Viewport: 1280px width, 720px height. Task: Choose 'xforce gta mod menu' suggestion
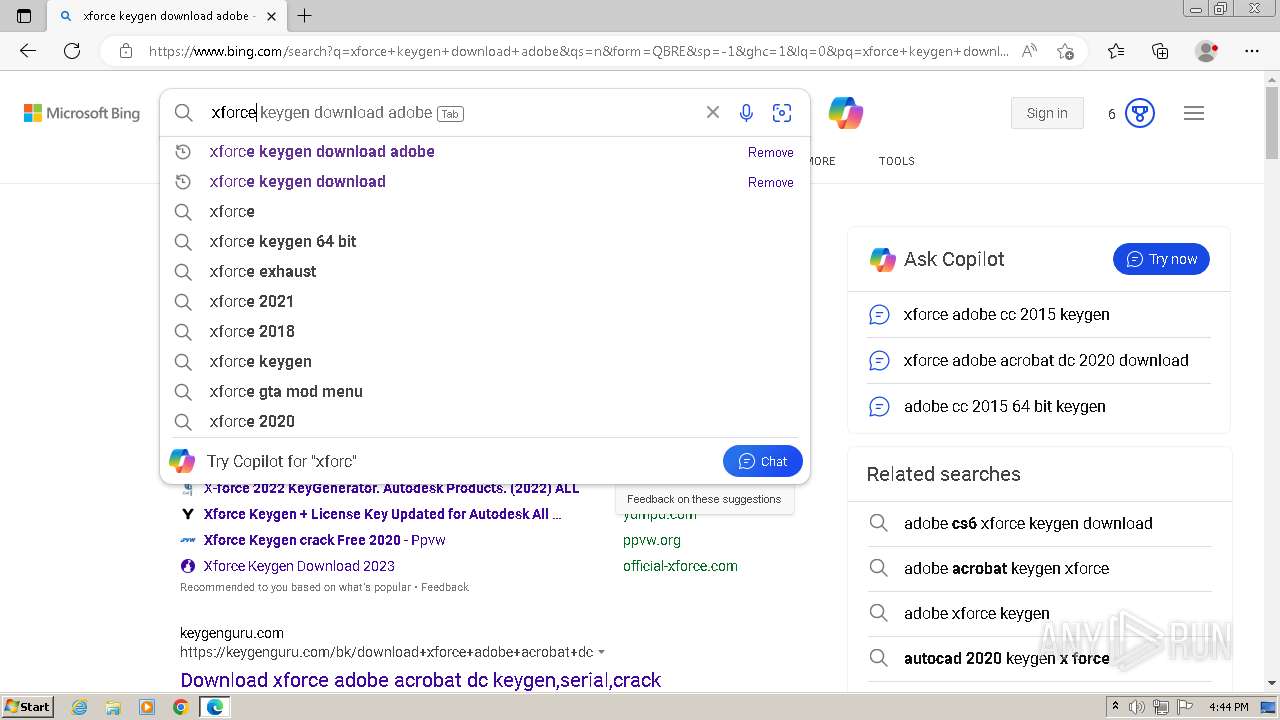(x=485, y=392)
